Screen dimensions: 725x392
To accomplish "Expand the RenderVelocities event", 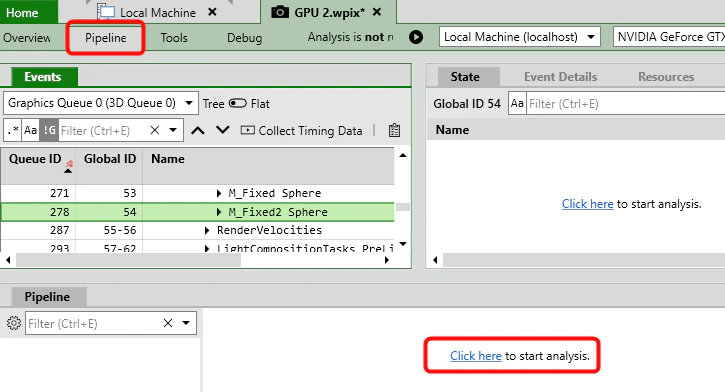I will 207,230.
